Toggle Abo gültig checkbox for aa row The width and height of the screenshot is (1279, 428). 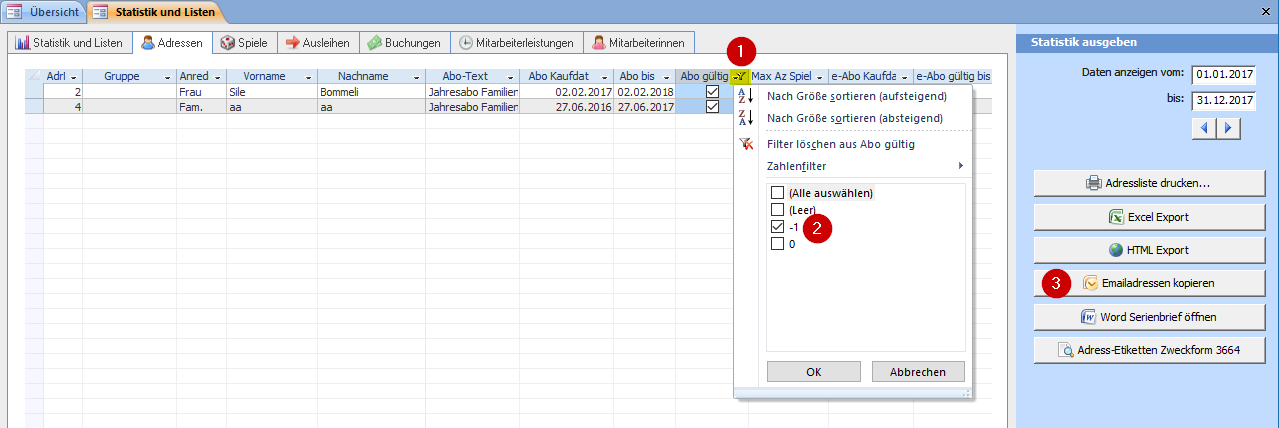click(x=712, y=106)
